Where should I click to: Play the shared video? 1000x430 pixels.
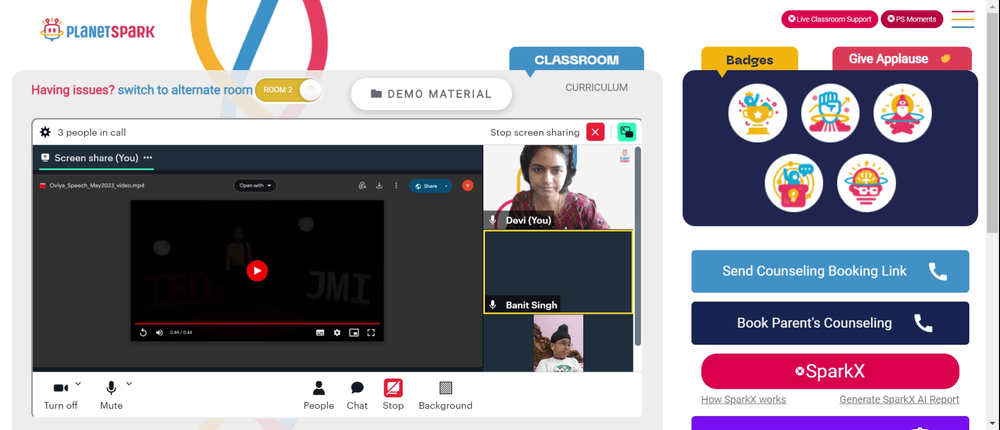(x=257, y=271)
